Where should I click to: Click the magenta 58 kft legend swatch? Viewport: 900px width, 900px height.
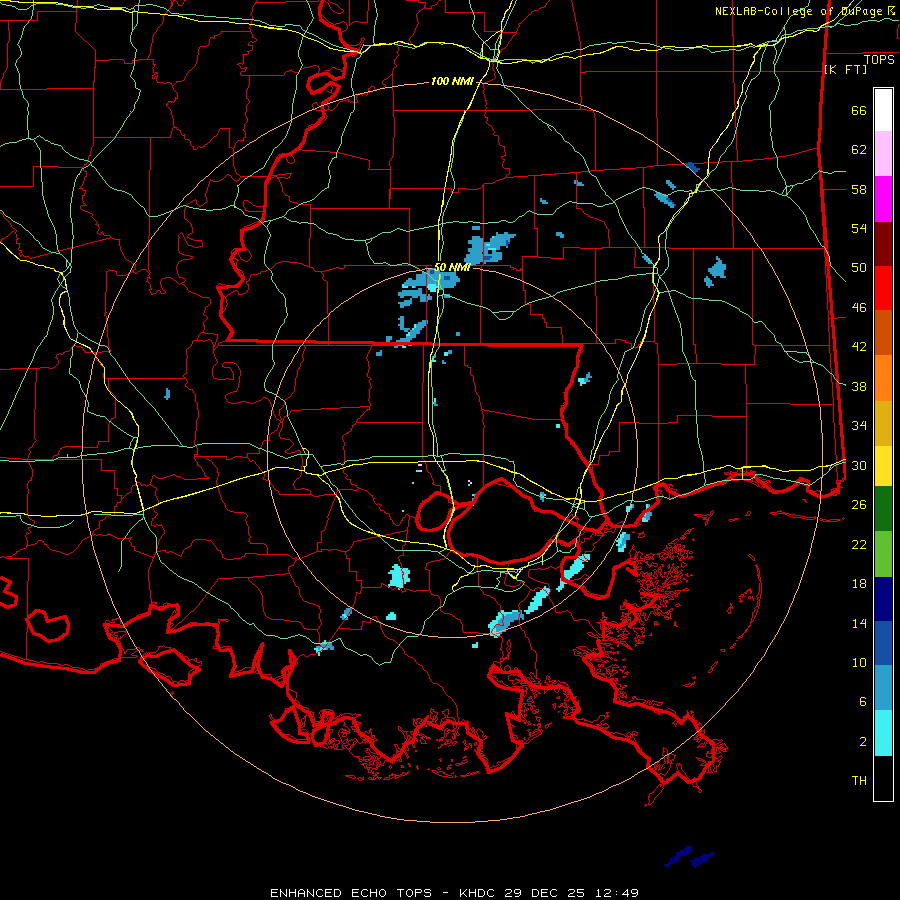883,199
